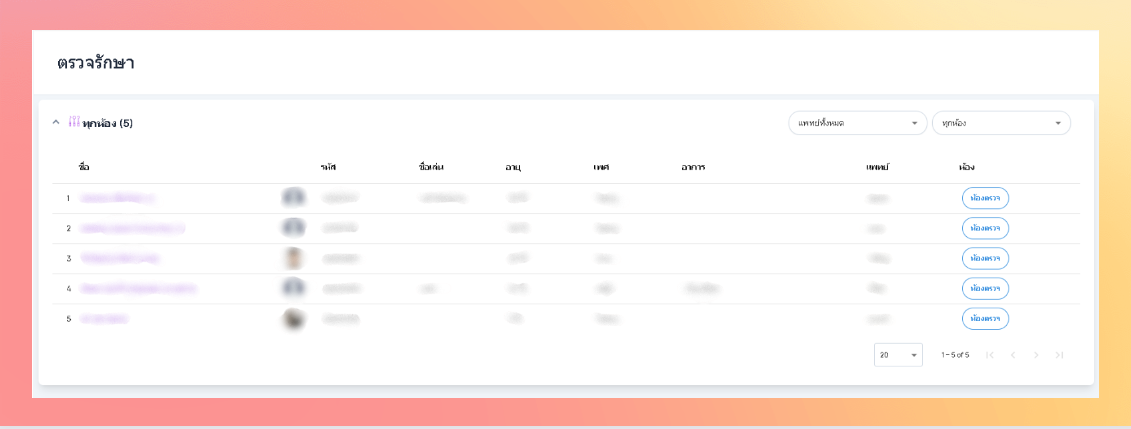This screenshot has width=1131, height=429.
Task: Click the patient avatar in row 5
Action: tap(294, 318)
